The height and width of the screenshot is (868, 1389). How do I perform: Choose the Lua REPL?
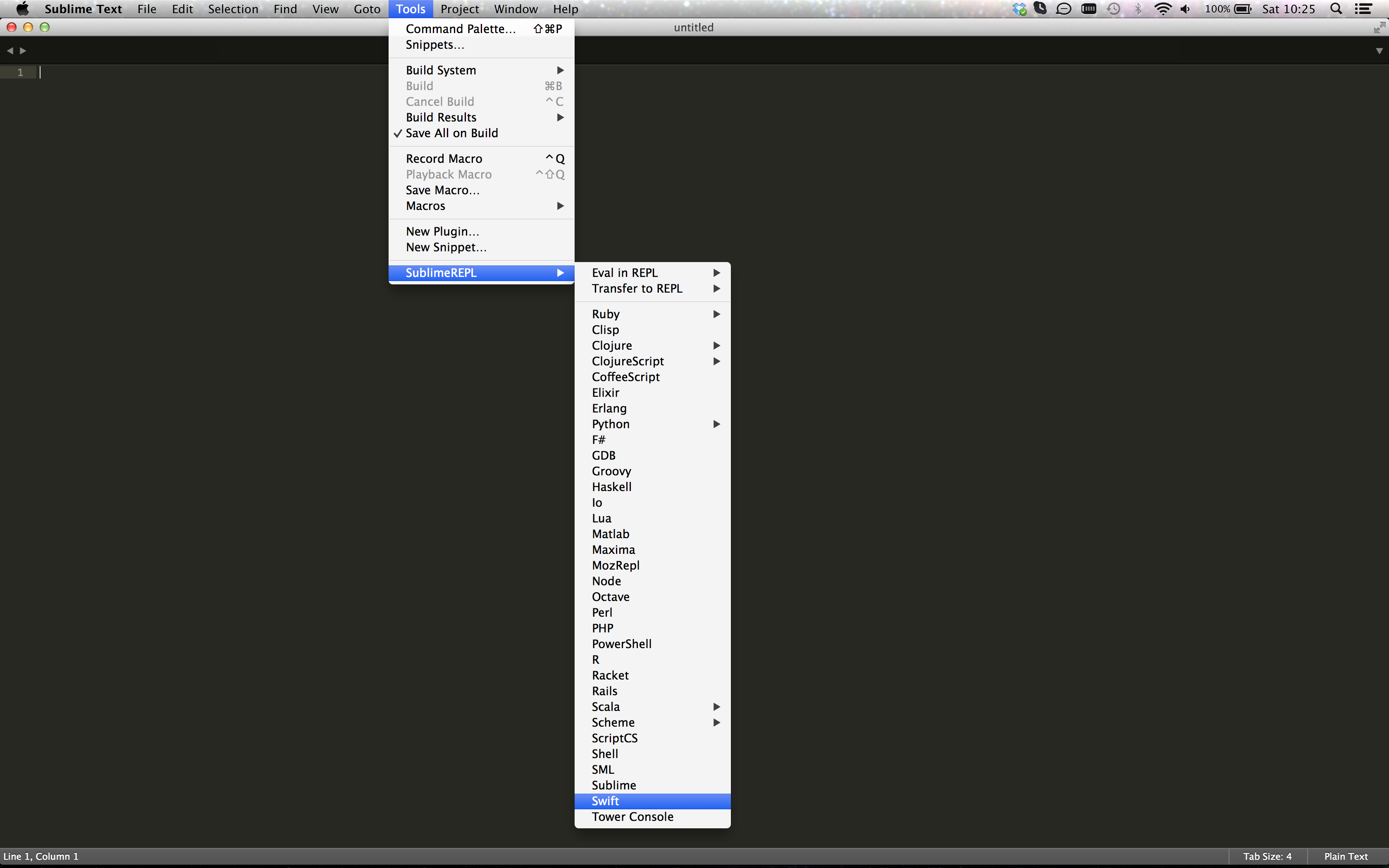coord(652,518)
